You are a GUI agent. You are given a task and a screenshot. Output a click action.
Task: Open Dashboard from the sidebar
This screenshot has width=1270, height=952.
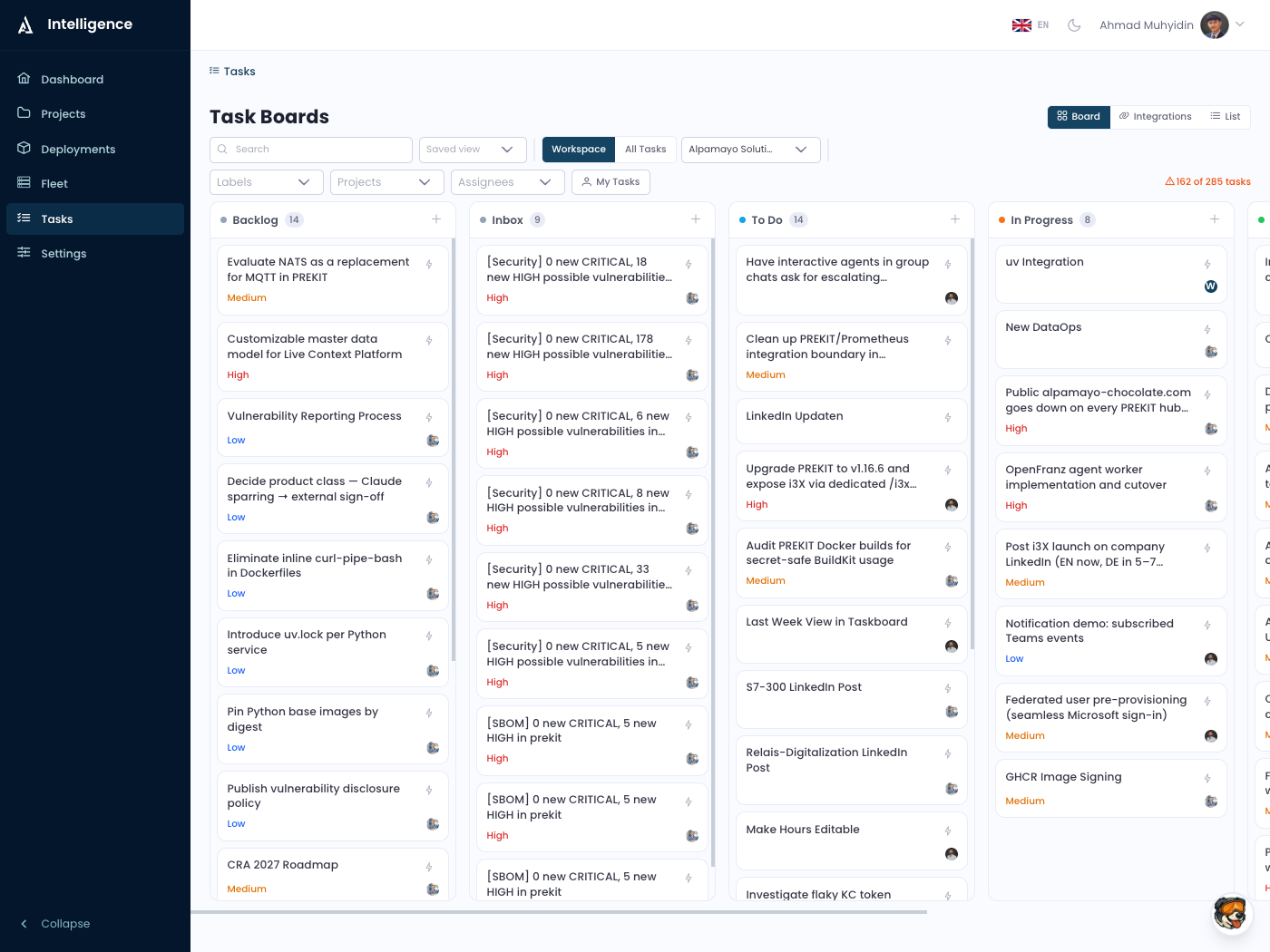coord(94,80)
